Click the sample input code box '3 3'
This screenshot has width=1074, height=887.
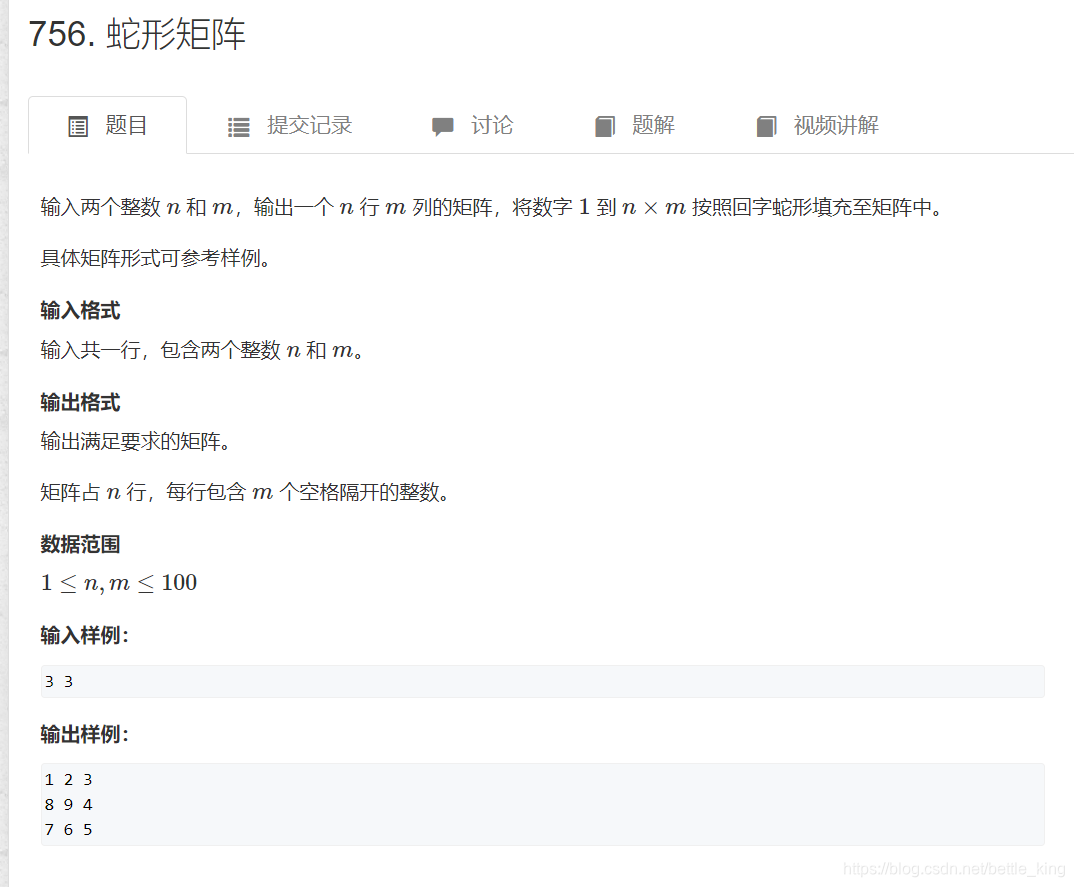pyautogui.click(x=542, y=682)
